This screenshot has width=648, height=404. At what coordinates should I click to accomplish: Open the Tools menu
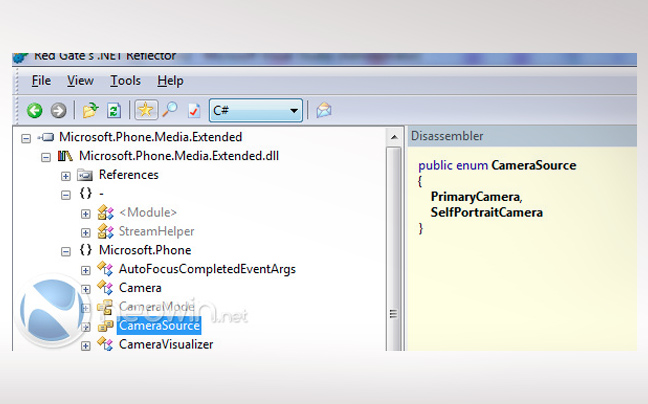click(125, 80)
